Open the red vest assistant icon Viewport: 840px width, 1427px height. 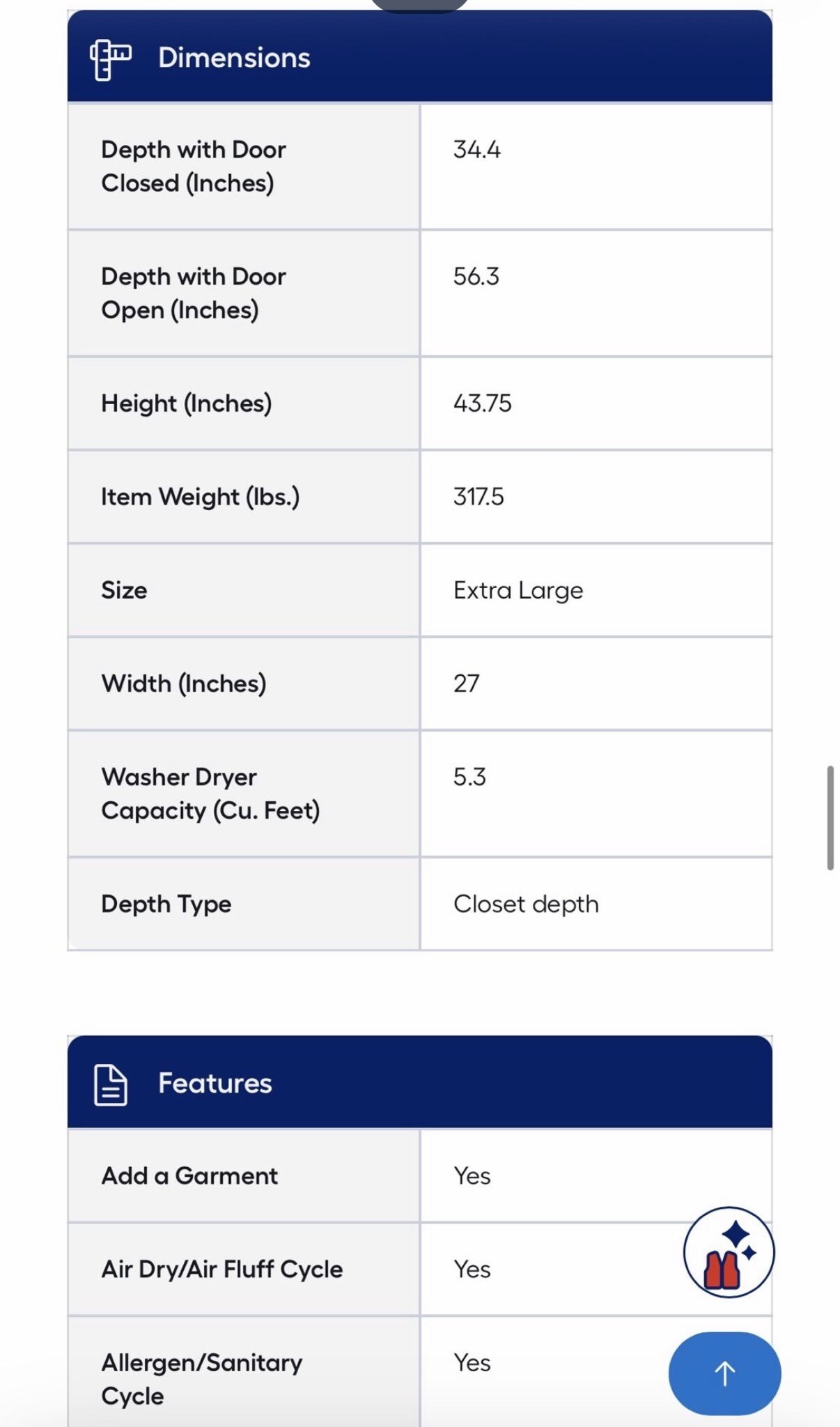tap(728, 1252)
